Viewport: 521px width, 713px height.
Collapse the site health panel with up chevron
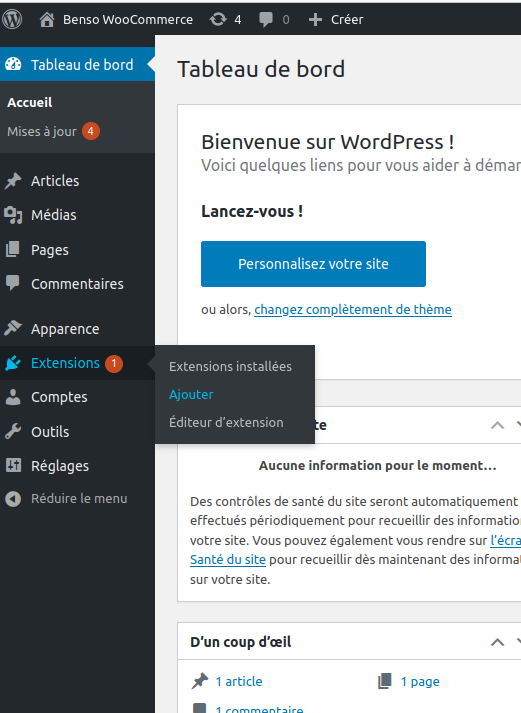pyautogui.click(x=497, y=425)
